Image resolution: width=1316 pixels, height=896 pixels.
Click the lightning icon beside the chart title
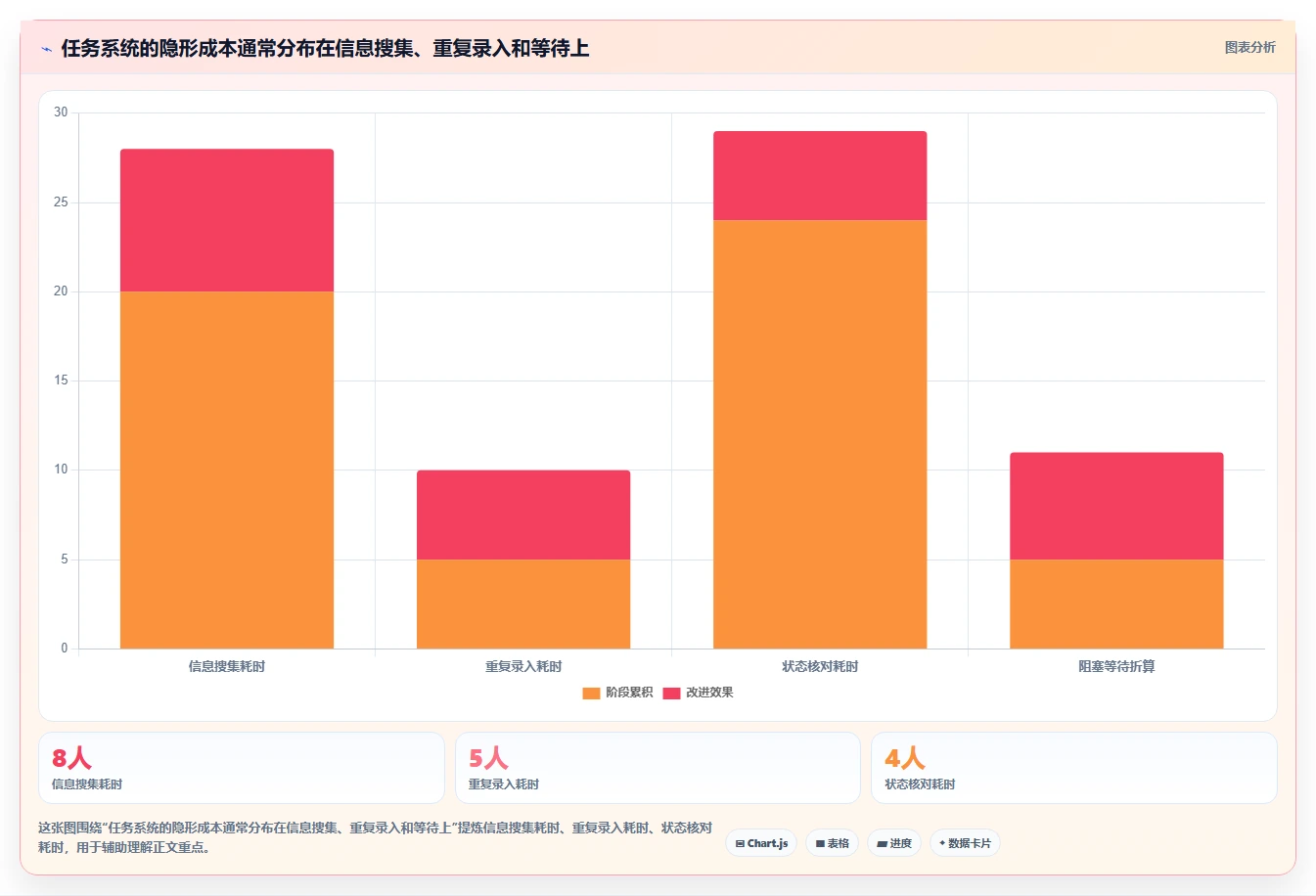tap(46, 49)
